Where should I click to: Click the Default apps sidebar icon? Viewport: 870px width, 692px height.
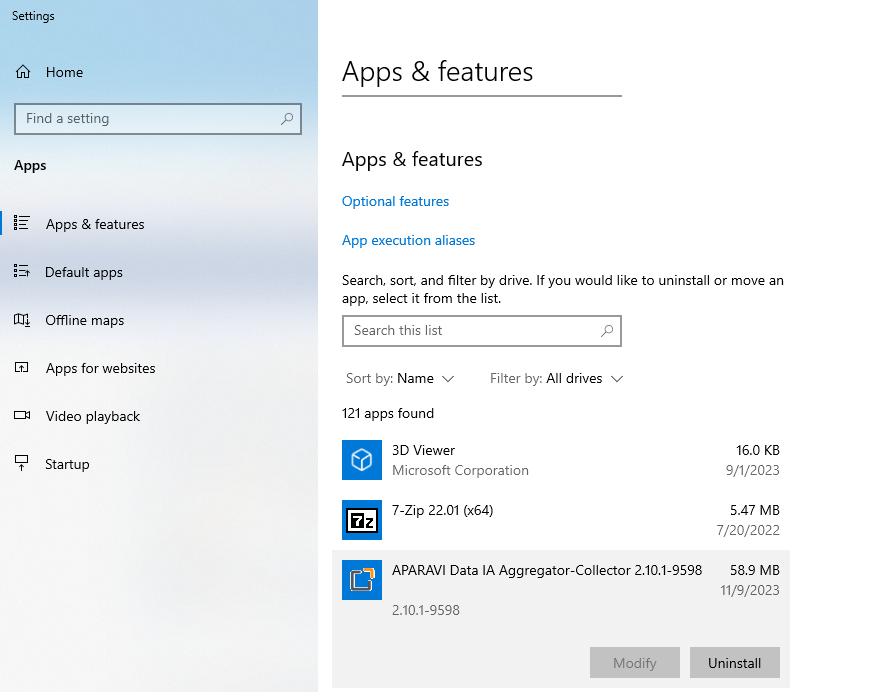22,272
